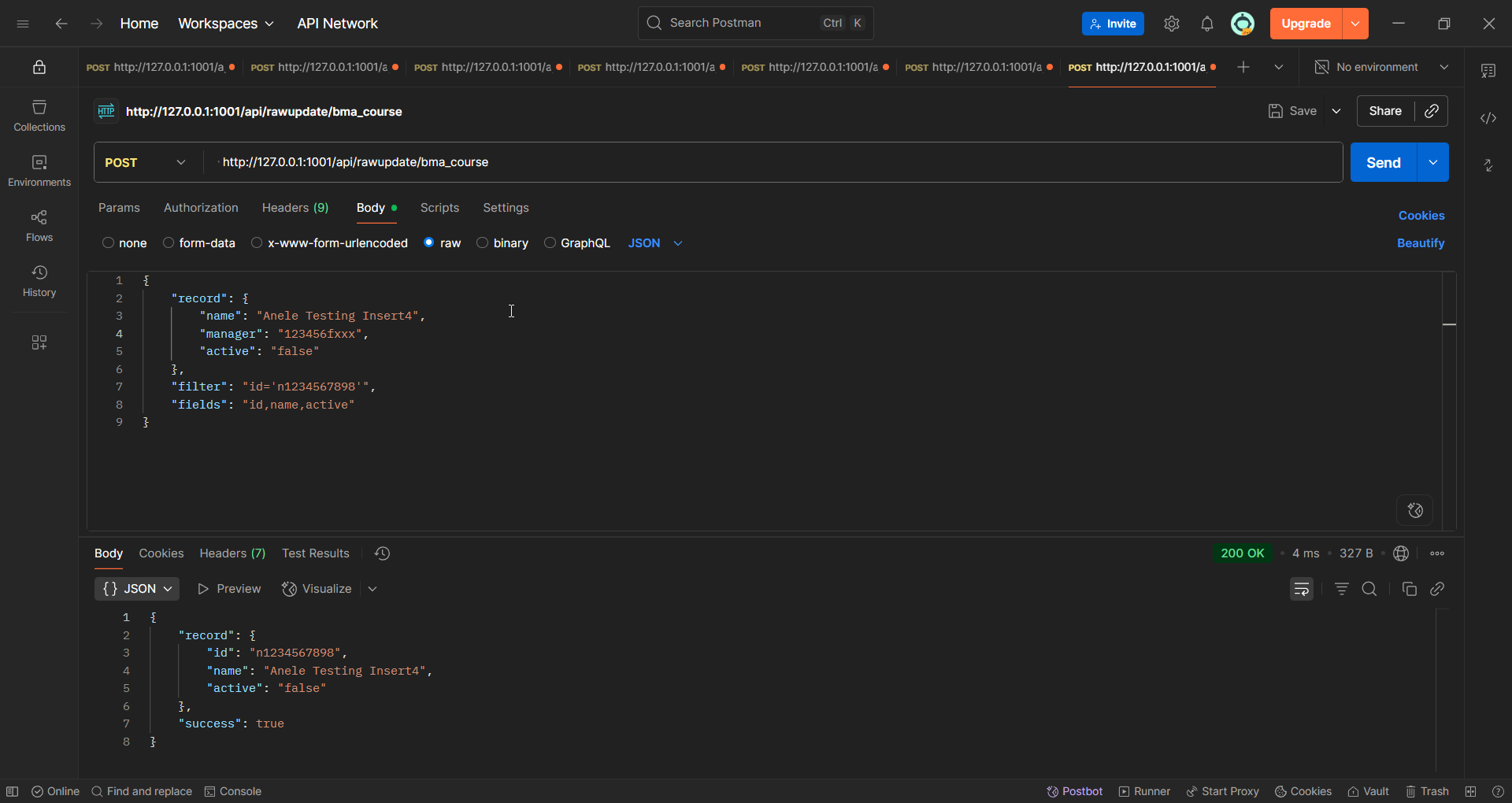The image size is (1512, 803).
Task: Open Workspaces dropdown
Action: tap(226, 24)
